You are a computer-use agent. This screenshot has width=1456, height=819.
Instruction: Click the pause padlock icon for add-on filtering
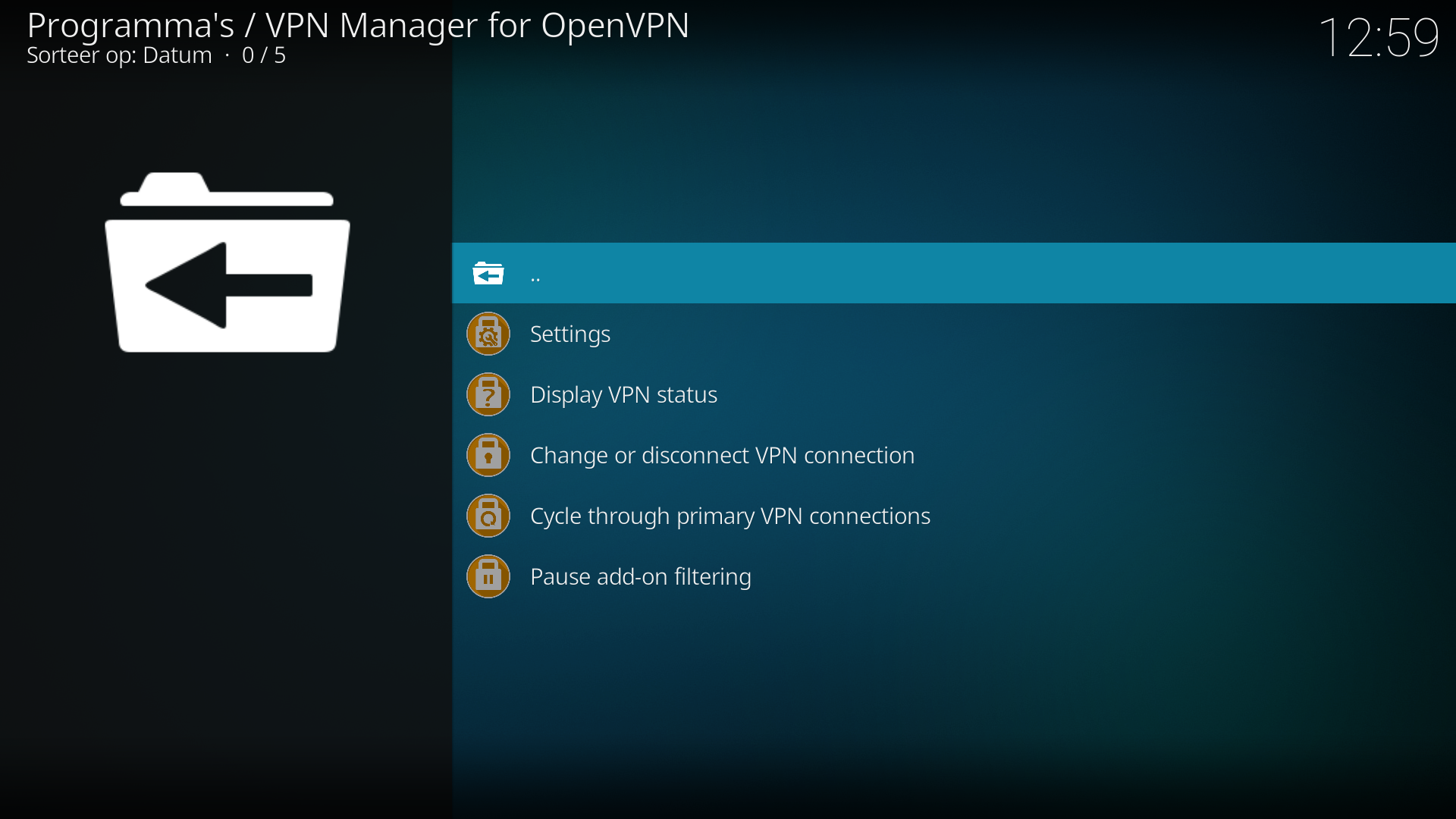(x=488, y=576)
